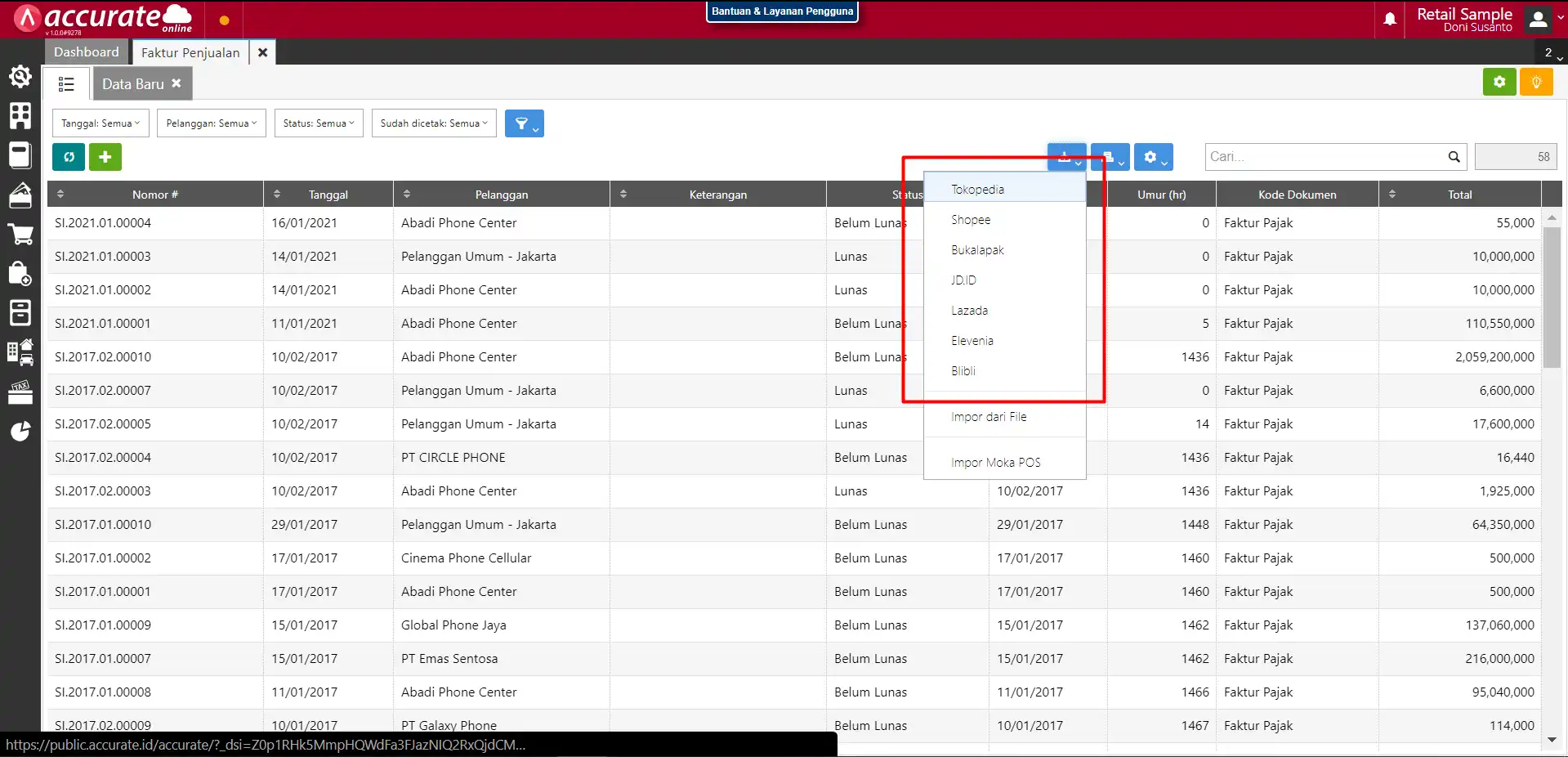Image resolution: width=1568 pixels, height=757 pixels.
Task: Open the reports pie chart icon
Action: [20, 431]
